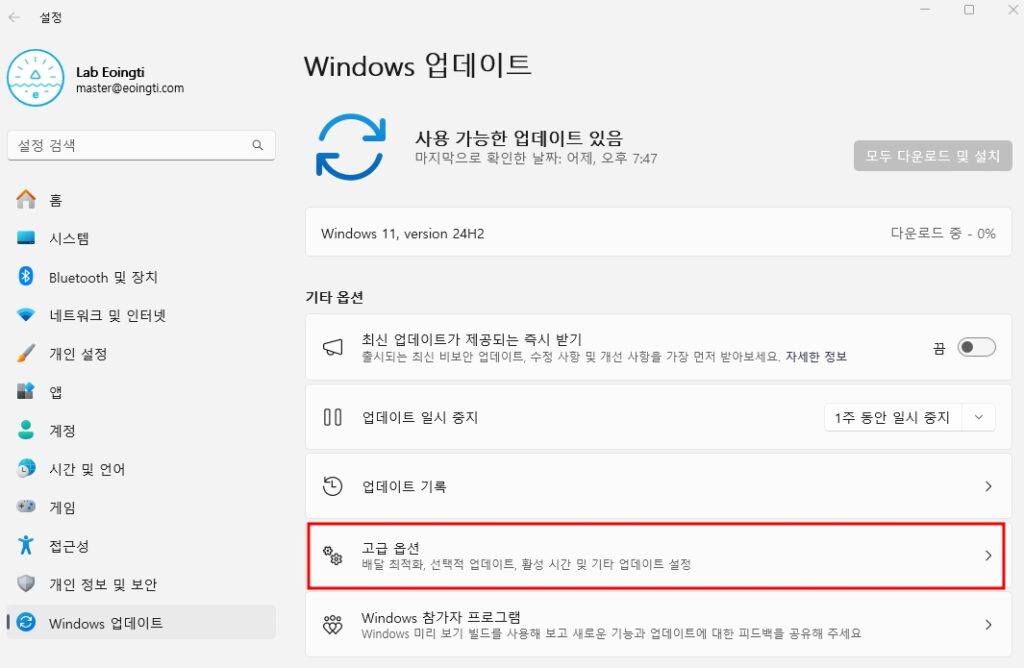This screenshot has height=668, width=1024.
Task: Toggle 최신 업데이트가 제공되는 즉시 받기 switch
Action: click(976, 347)
